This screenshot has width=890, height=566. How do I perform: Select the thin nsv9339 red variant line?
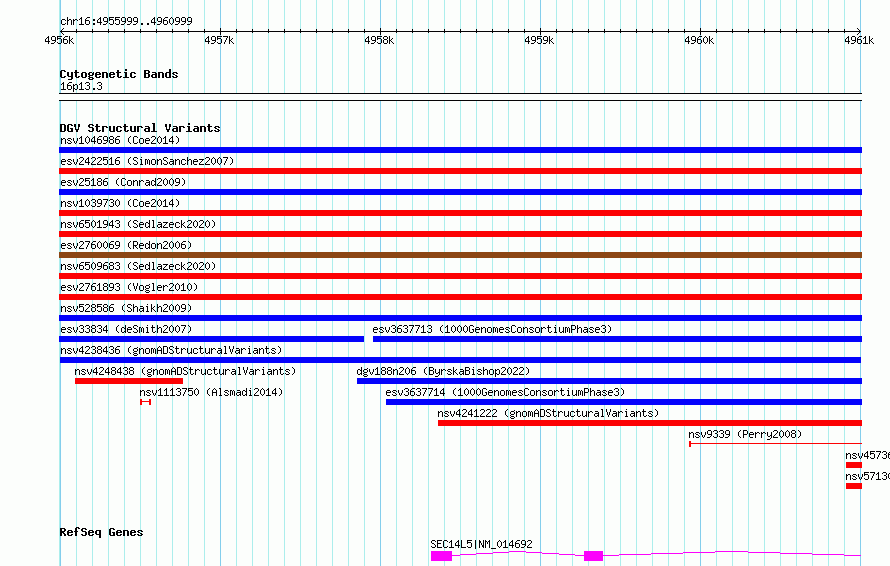[775, 444]
